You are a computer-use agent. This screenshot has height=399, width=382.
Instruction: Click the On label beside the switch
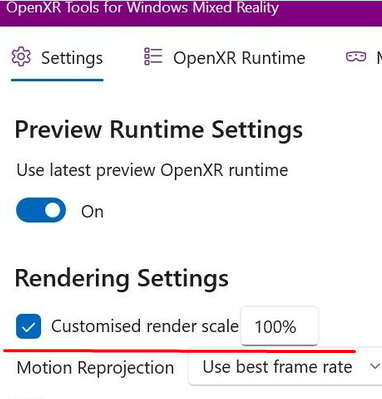pos(92,212)
